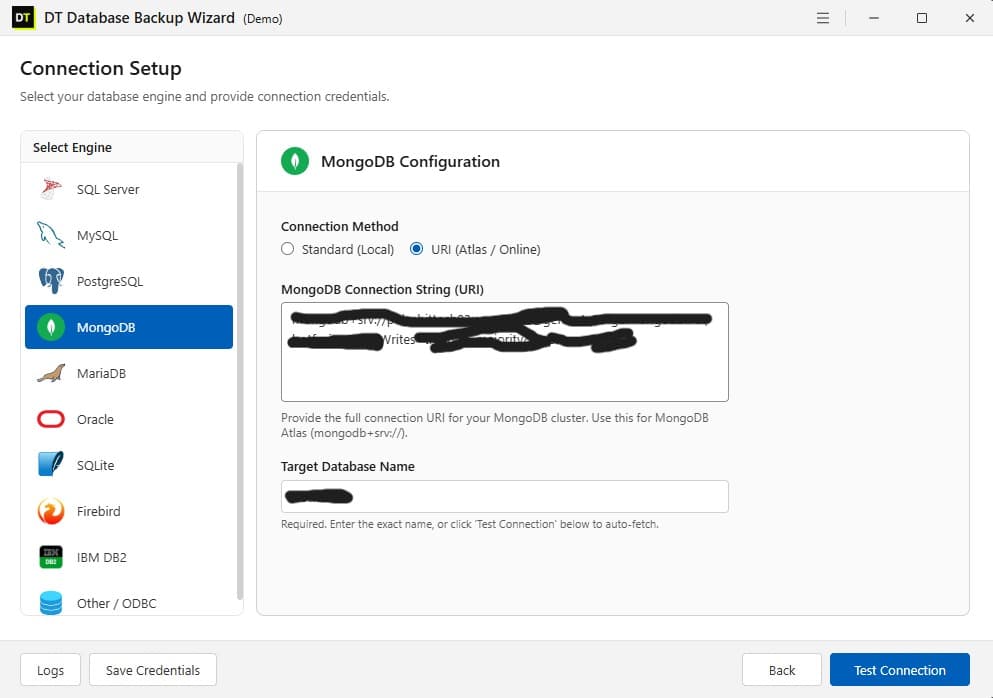Click the Other / ODBC database cylinder icon

[x=51, y=602]
